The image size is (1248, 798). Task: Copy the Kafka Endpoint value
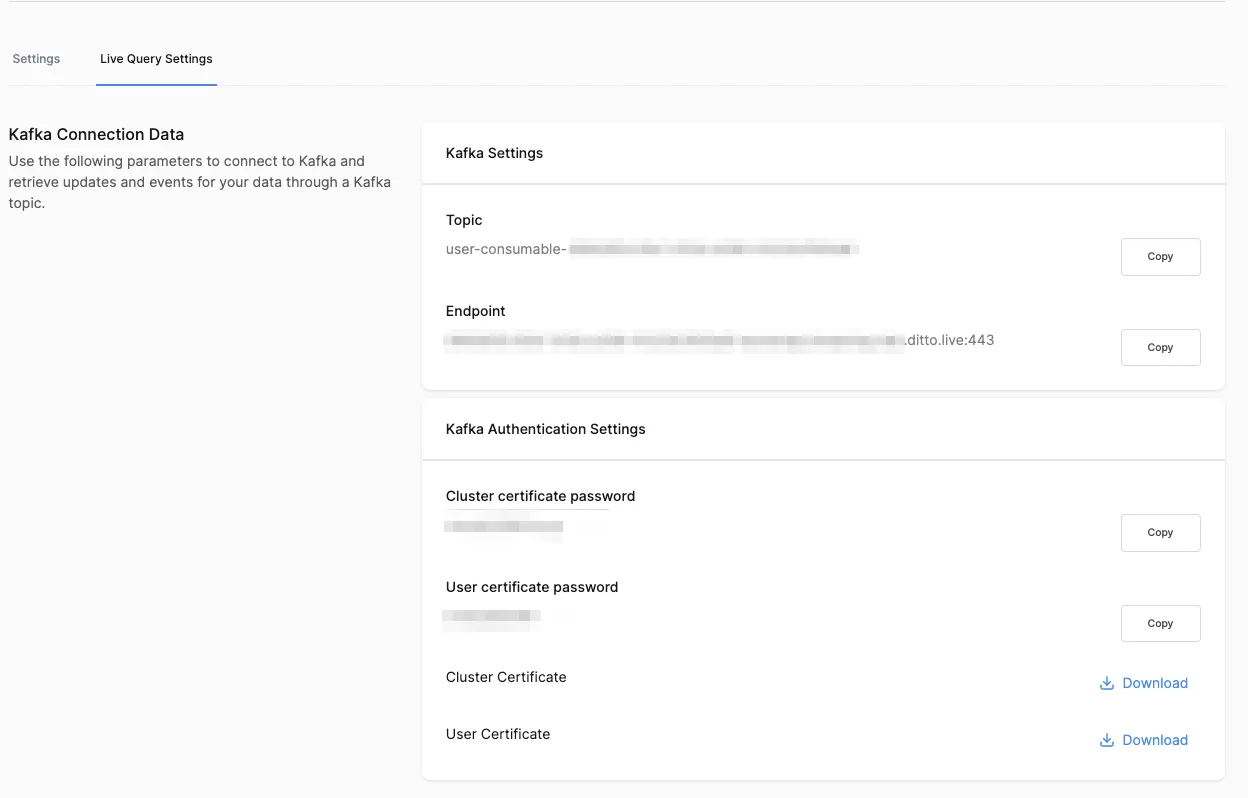tap(1160, 348)
